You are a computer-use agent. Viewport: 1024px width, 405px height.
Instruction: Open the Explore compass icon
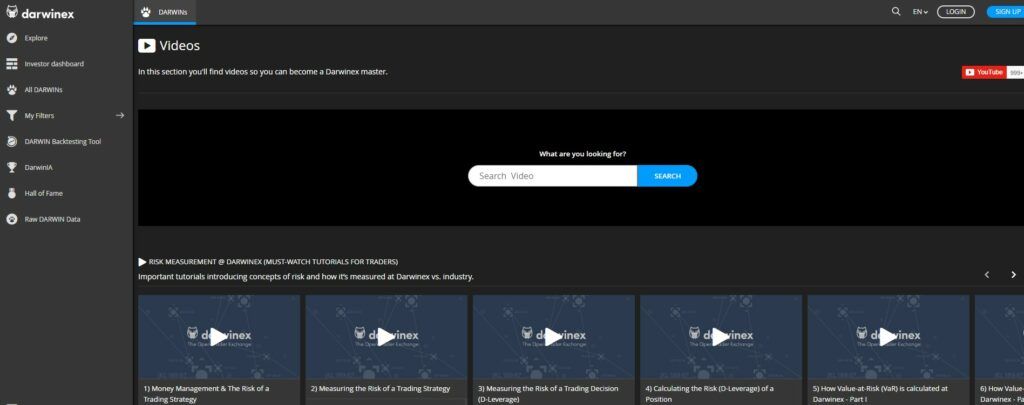[x=12, y=38]
